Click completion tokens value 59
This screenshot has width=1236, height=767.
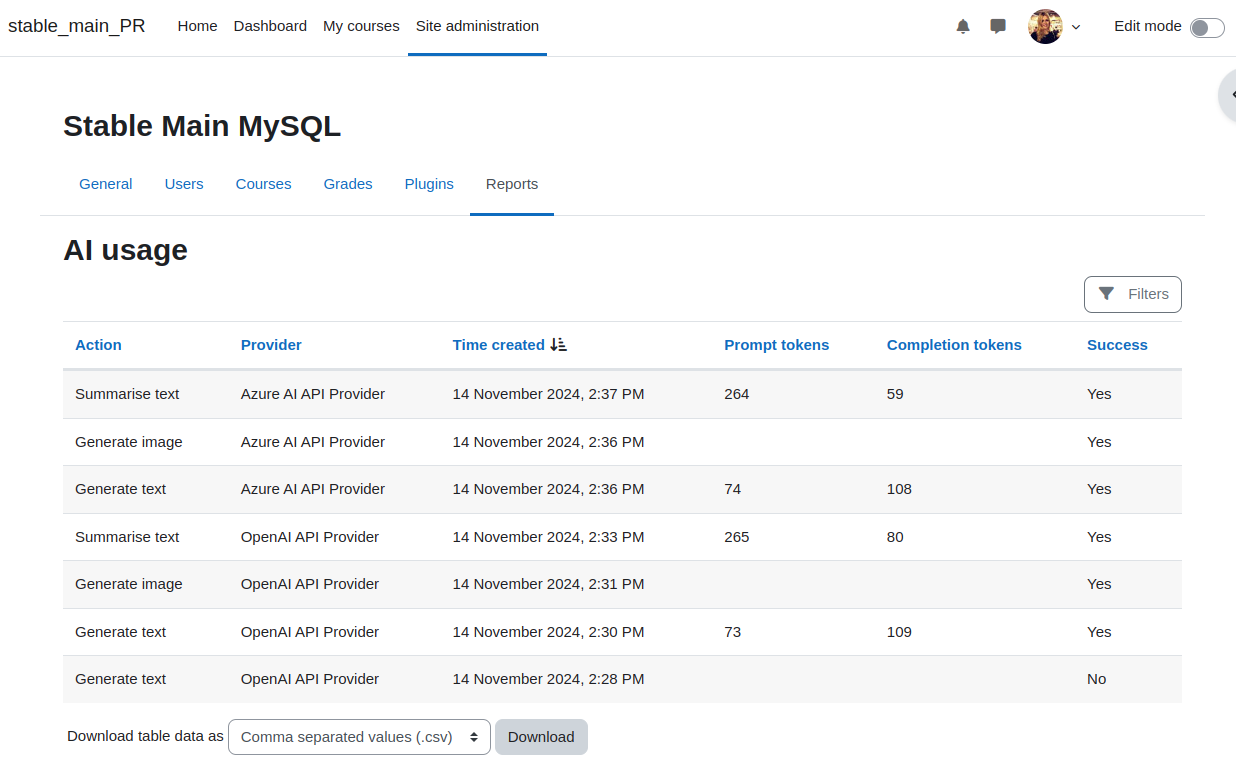tap(895, 394)
